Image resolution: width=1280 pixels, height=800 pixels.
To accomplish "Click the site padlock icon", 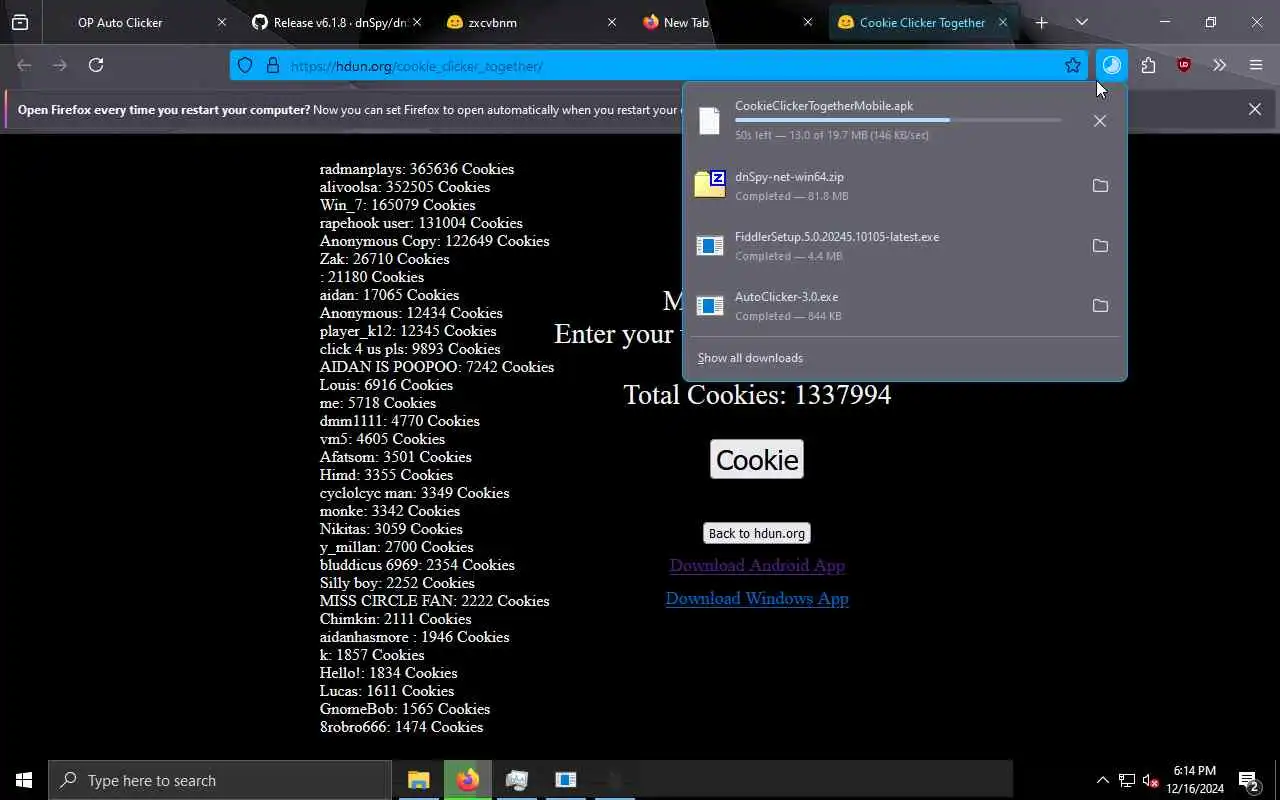I will [x=272, y=66].
